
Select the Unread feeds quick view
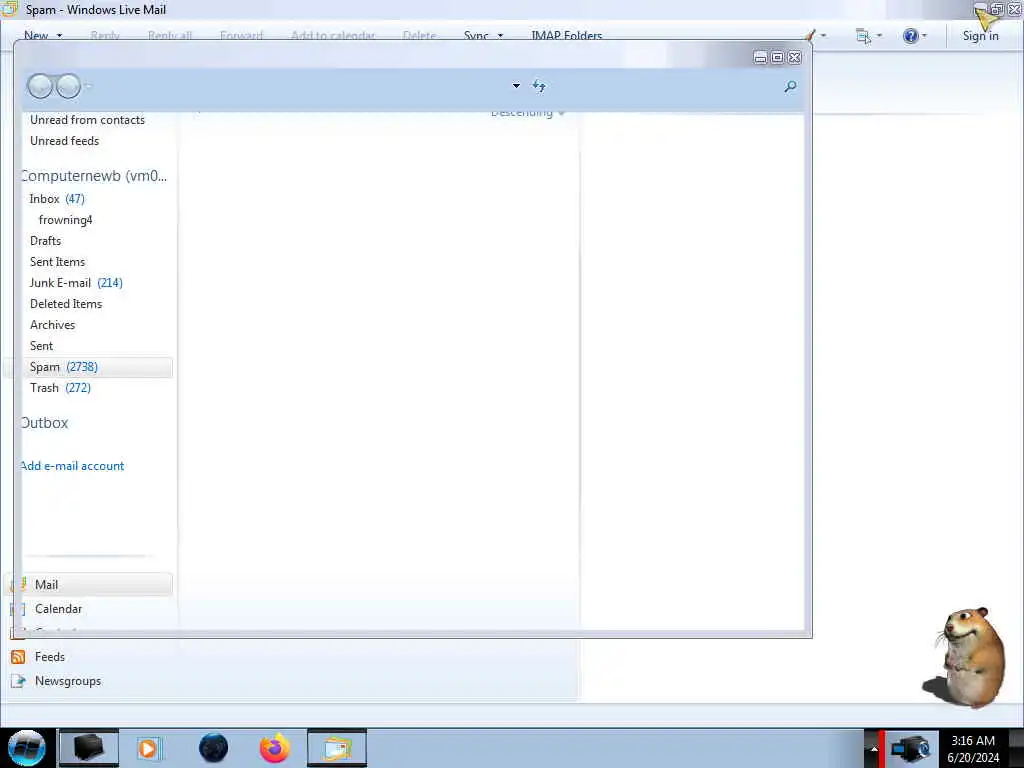[x=64, y=141]
